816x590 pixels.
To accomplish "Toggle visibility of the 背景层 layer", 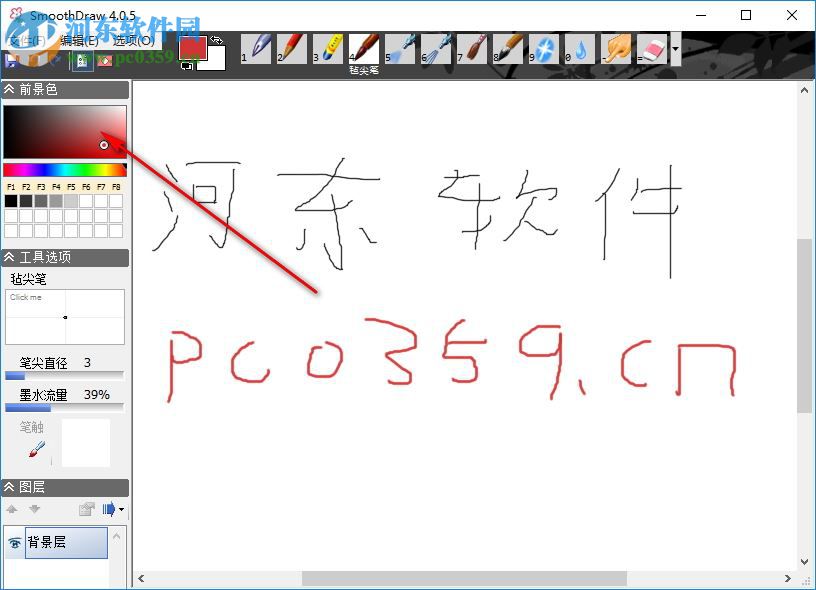I will pos(13,542).
